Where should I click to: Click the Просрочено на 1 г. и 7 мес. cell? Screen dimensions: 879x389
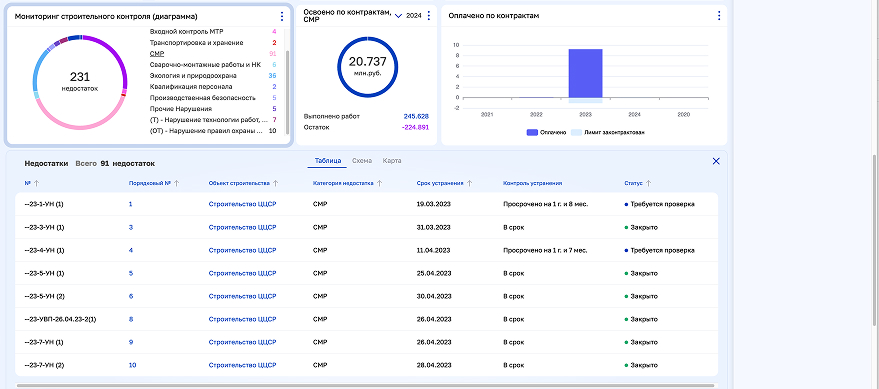click(x=545, y=250)
